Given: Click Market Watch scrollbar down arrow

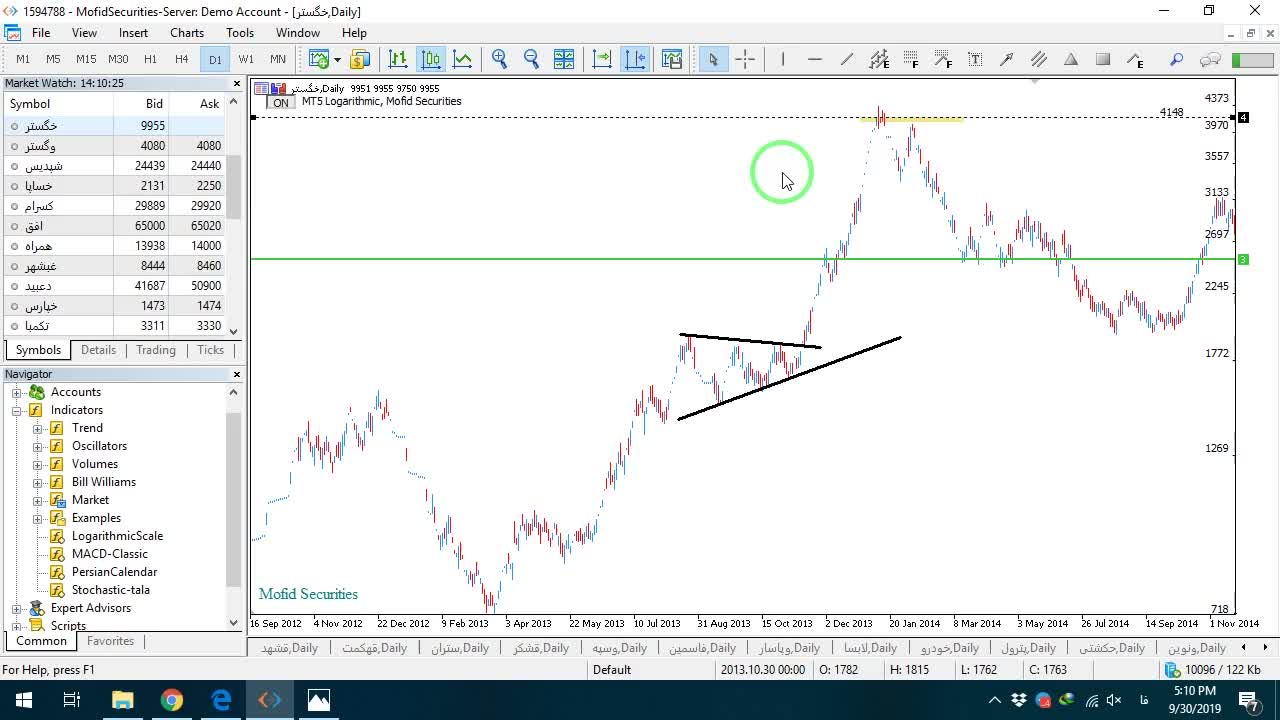Looking at the screenshot, I should coord(234,331).
